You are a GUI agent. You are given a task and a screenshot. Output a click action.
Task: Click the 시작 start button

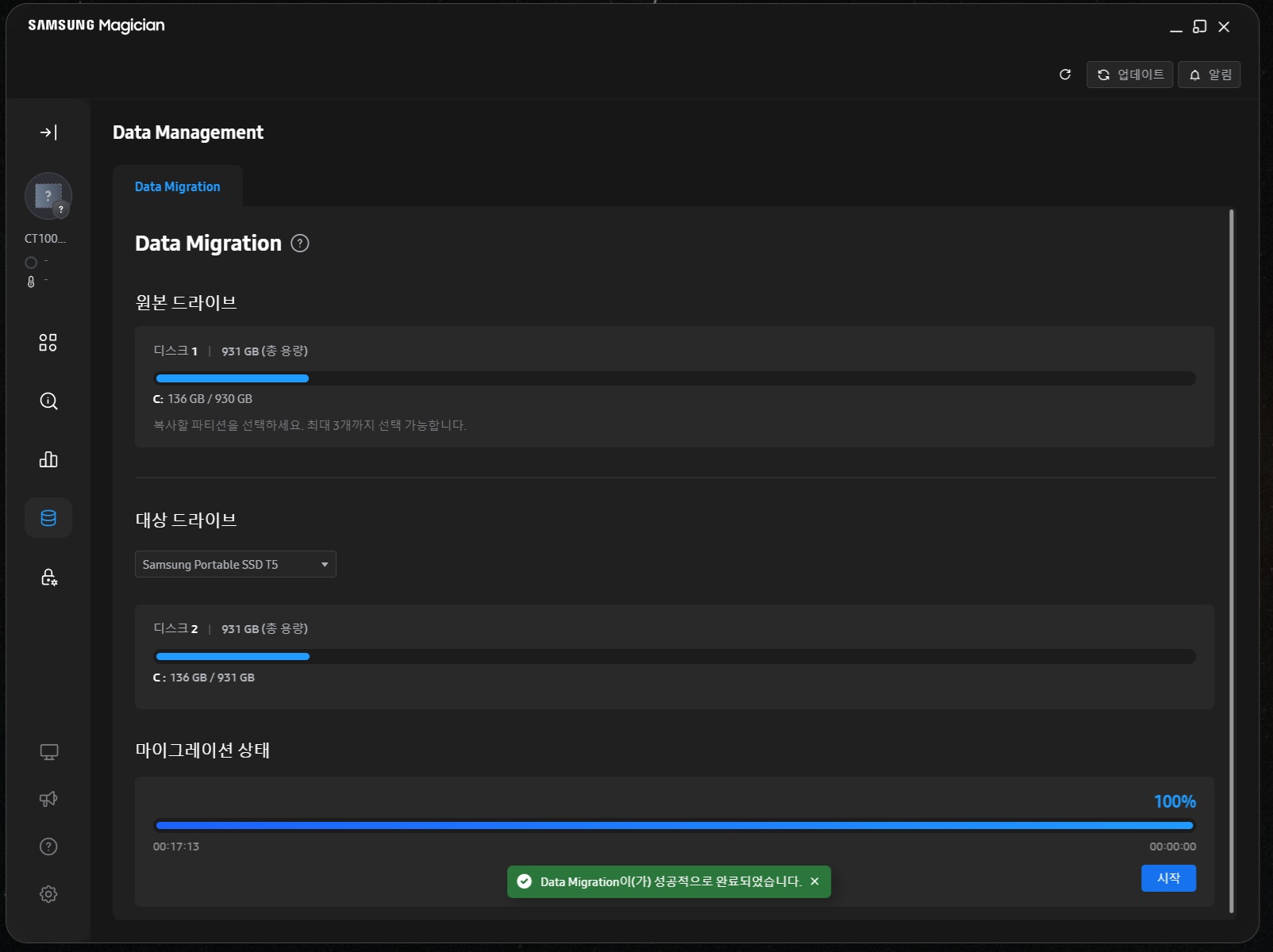1168,878
